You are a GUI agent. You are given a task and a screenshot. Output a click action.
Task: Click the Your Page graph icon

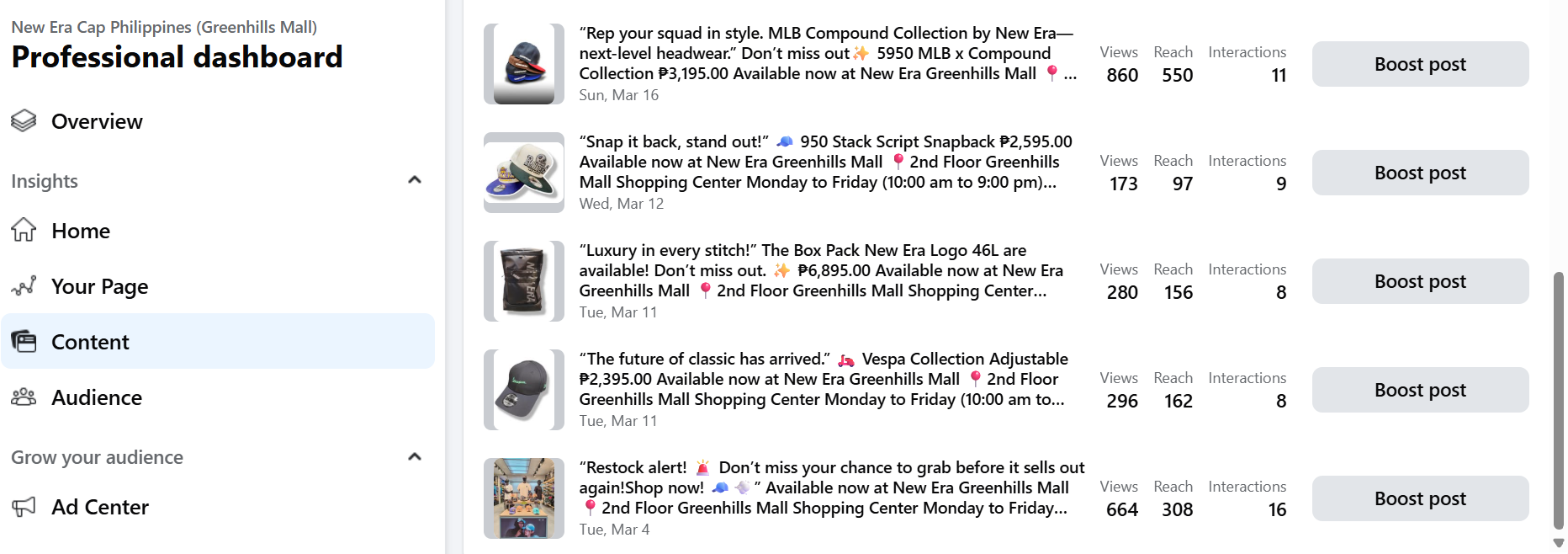coord(24,286)
